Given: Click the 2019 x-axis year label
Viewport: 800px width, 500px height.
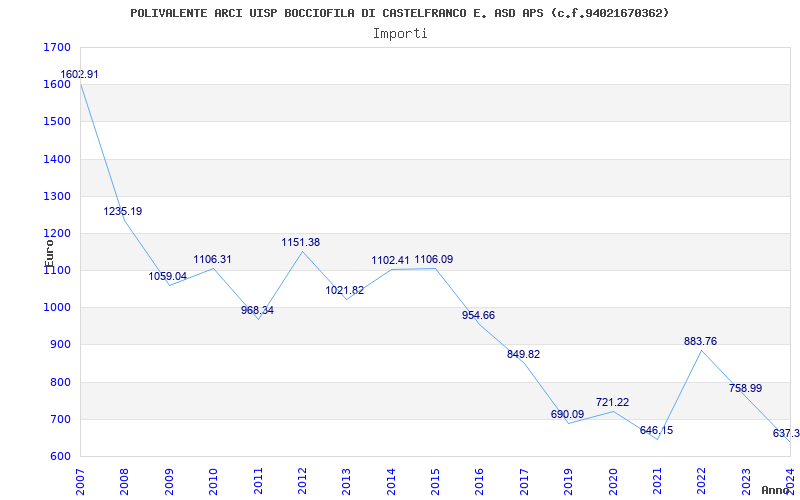Looking at the screenshot, I should coord(568,481).
